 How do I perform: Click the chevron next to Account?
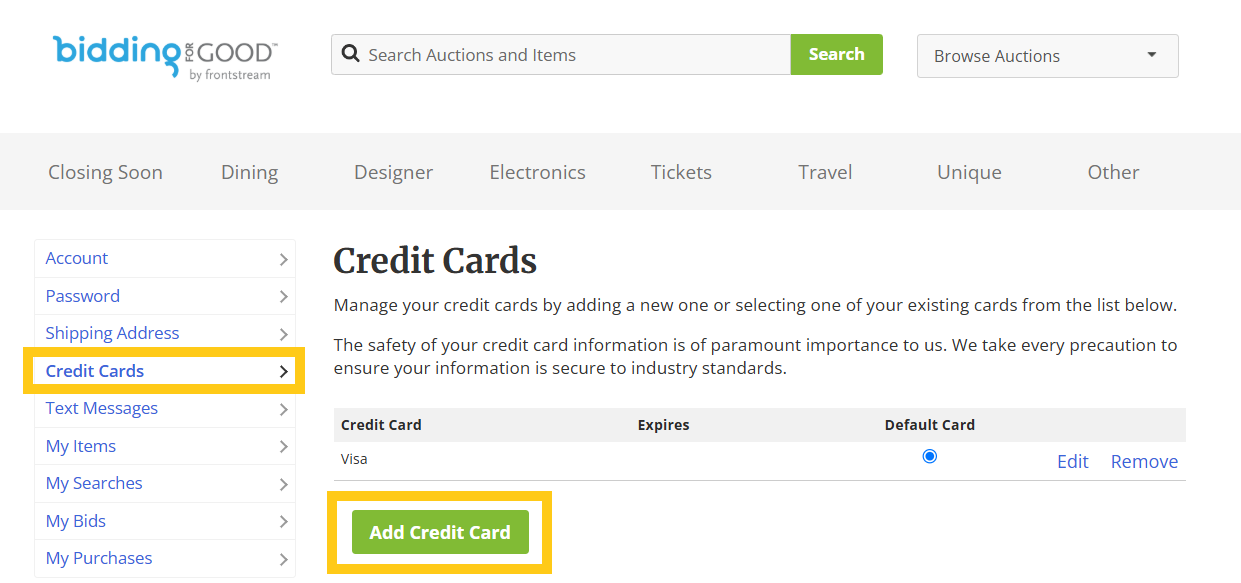pos(284,259)
